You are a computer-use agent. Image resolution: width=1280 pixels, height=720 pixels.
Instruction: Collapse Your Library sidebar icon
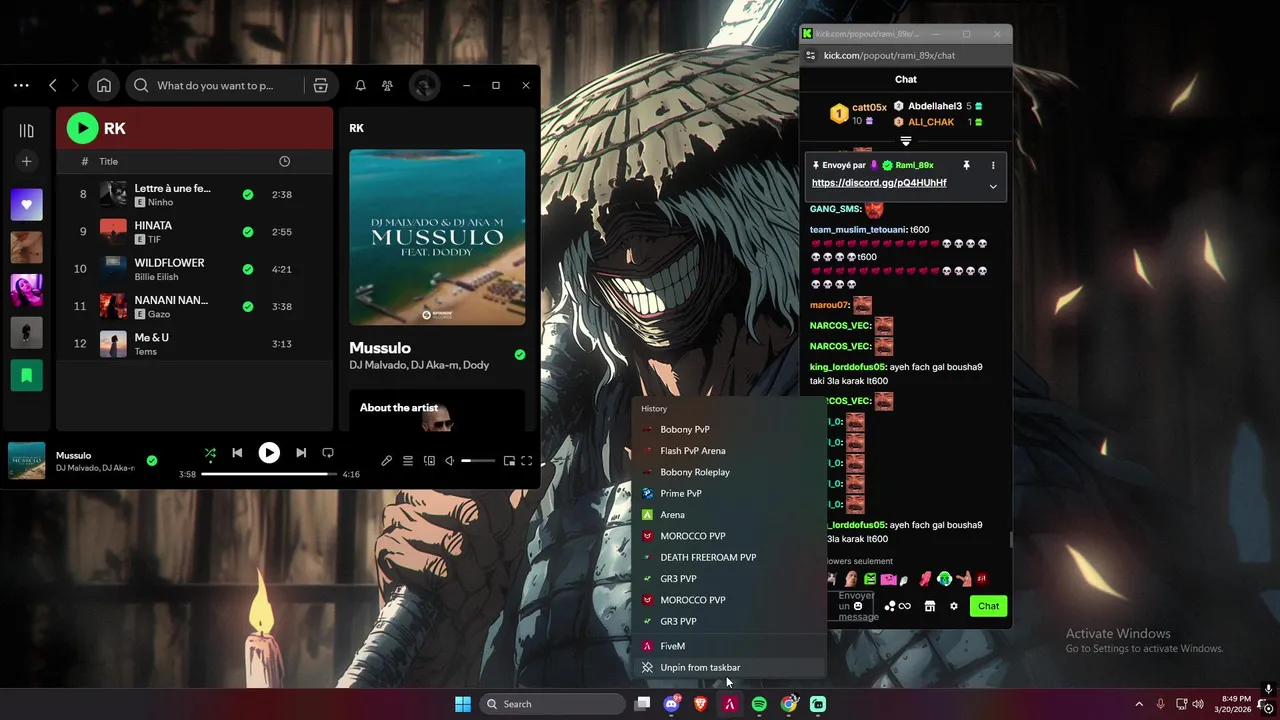[x=27, y=130]
